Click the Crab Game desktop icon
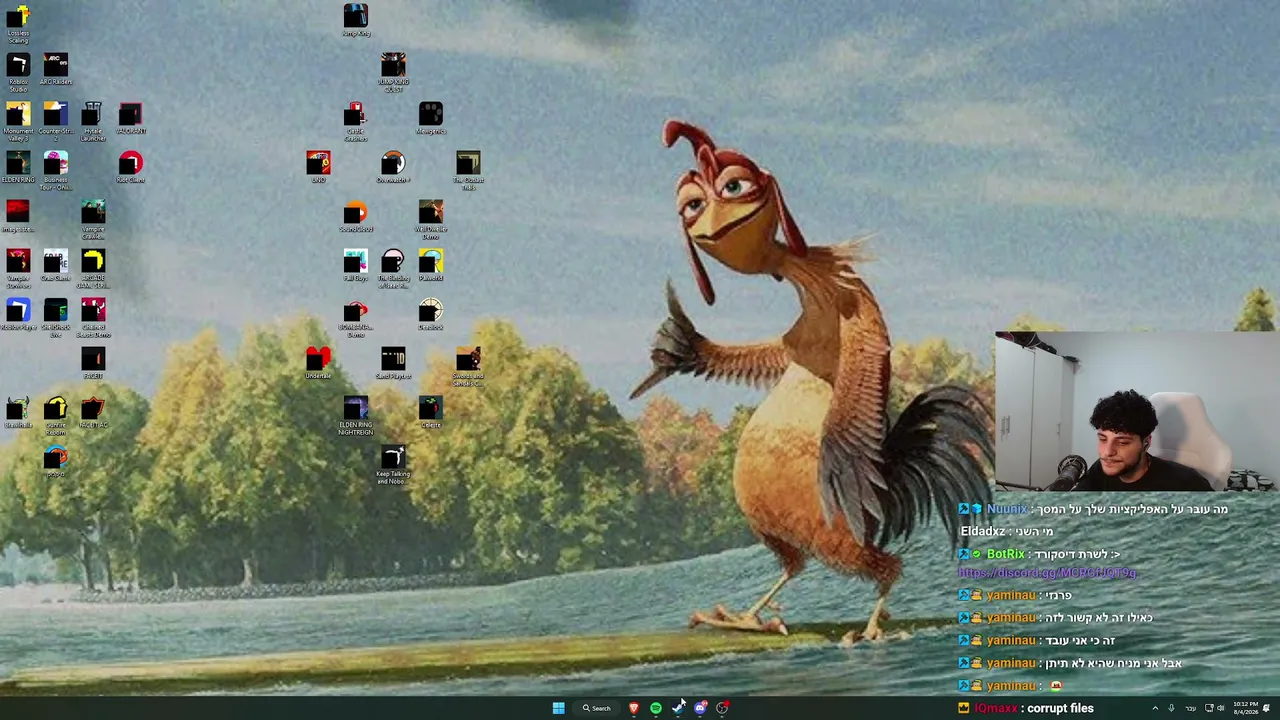 (55, 266)
